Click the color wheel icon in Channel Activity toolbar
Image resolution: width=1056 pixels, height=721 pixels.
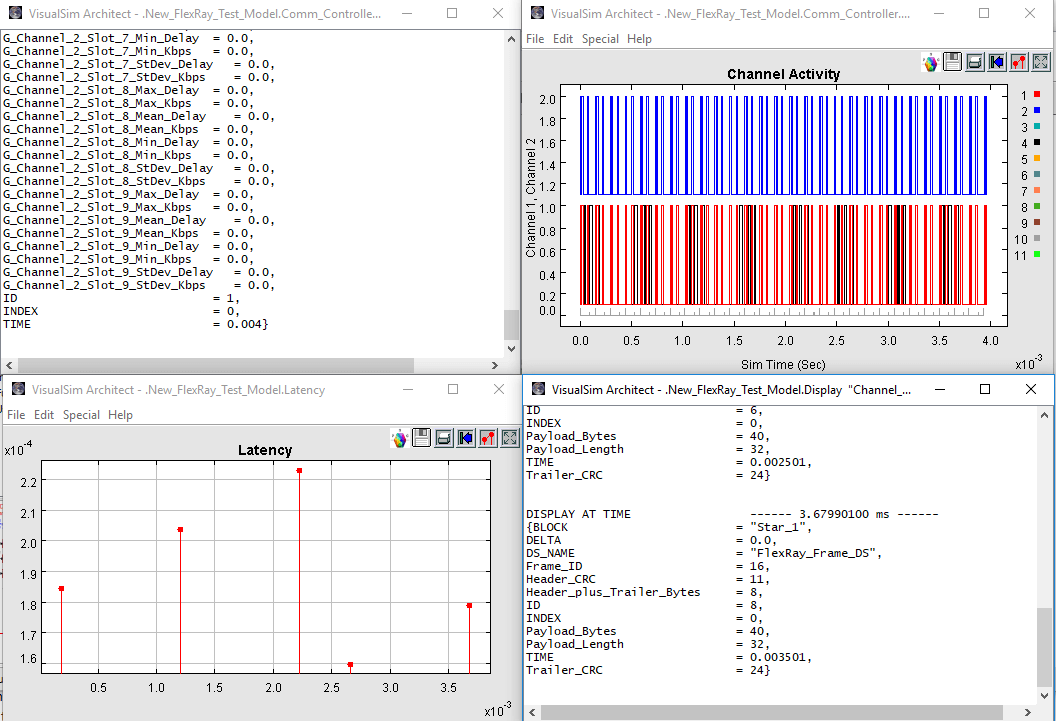[x=930, y=62]
